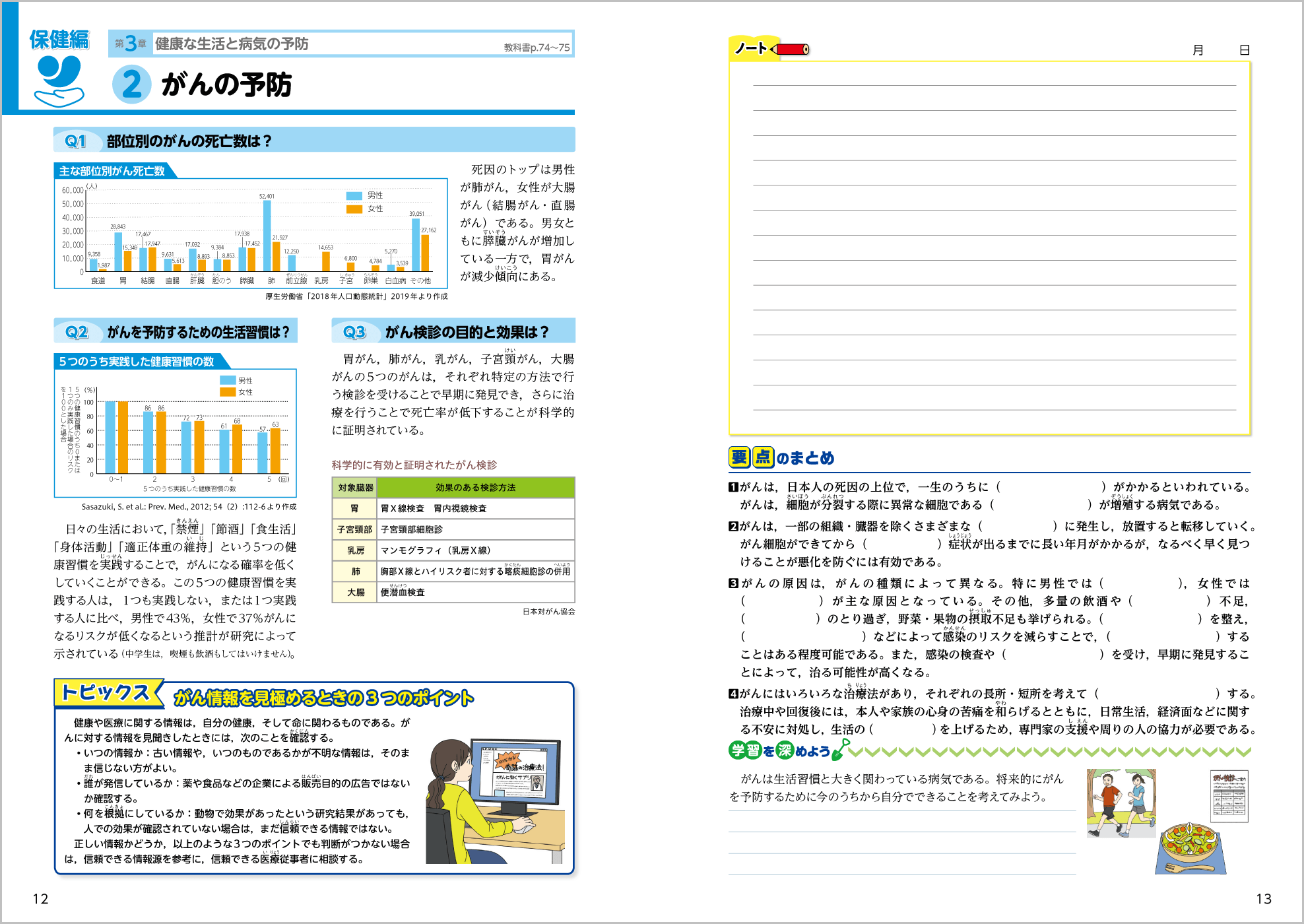
Task: Click the 教科書p.74~75 reference text
Action: click(537, 48)
